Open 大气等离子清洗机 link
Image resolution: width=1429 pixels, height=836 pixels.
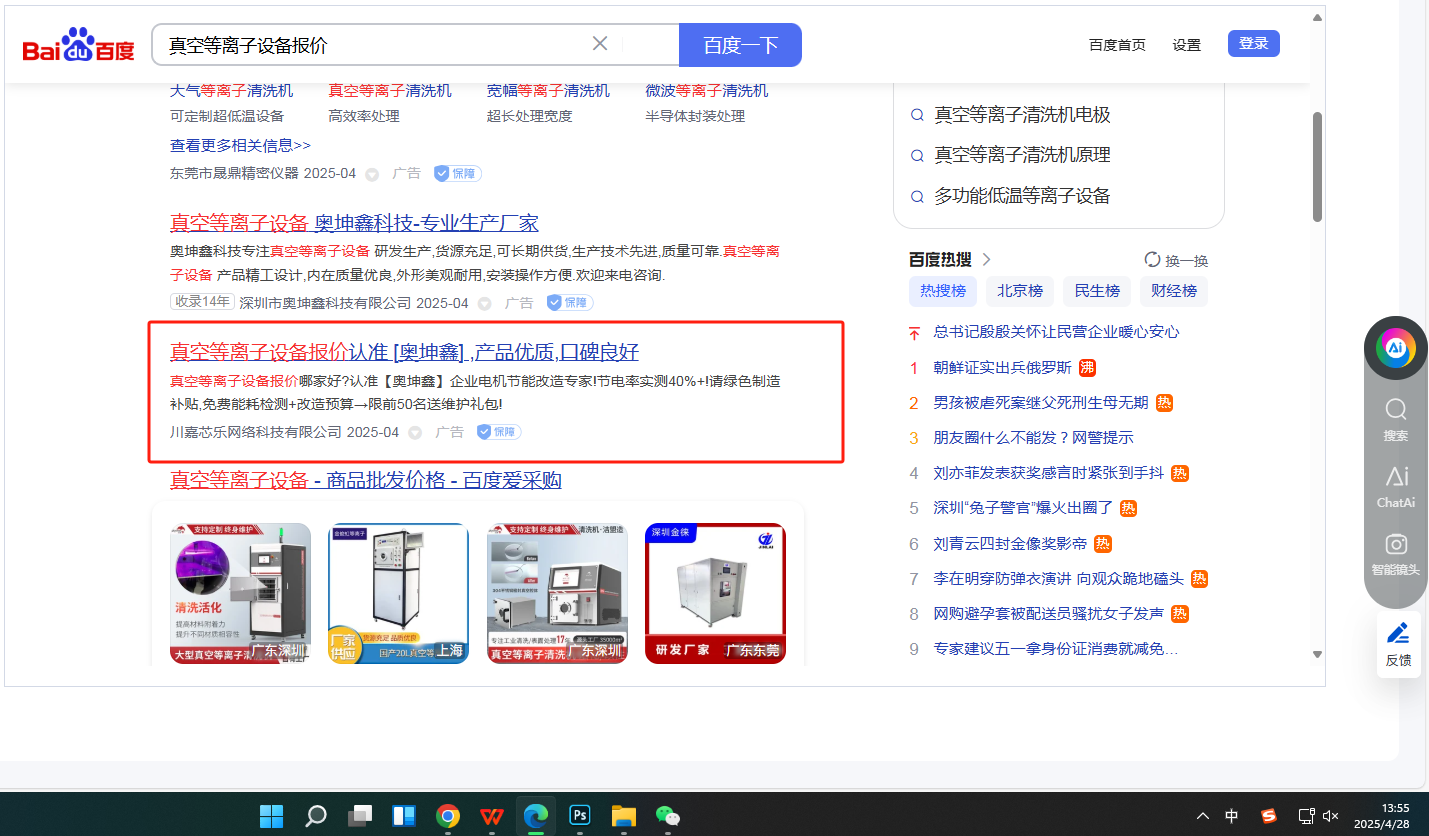click(x=232, y=90)
